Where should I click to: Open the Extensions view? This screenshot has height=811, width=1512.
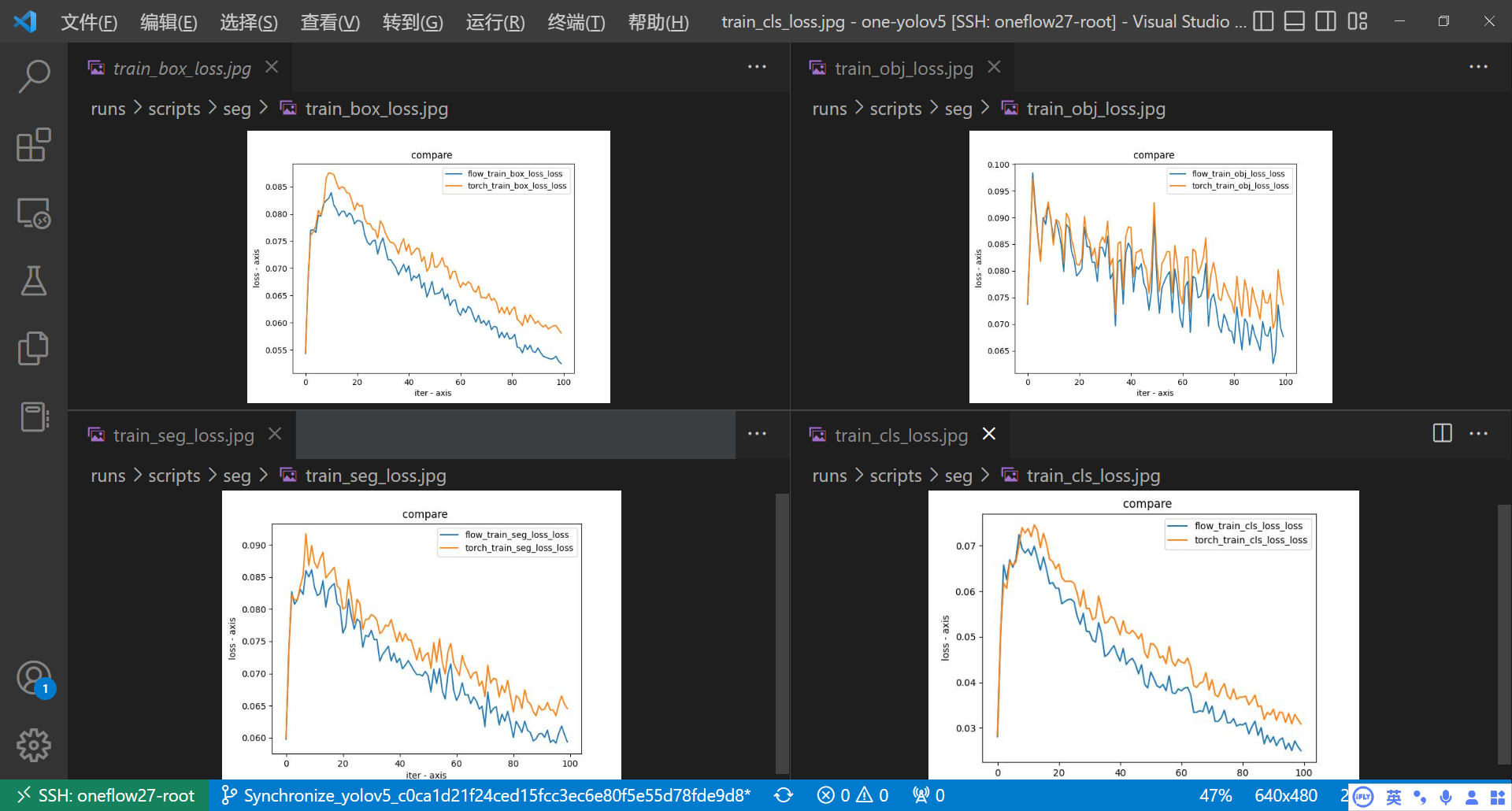(x=32, y=145)
